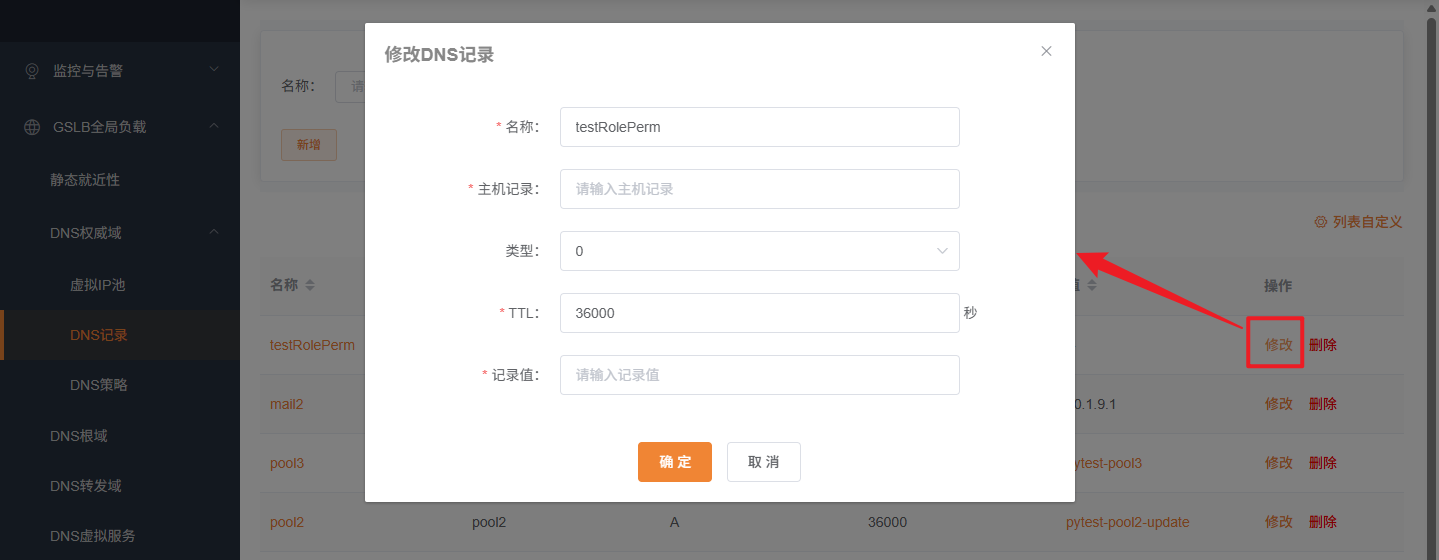
Task: Collapse the GSLB全局负载 menu chevron
Action: pyautogui.click(x=213, y=126)
